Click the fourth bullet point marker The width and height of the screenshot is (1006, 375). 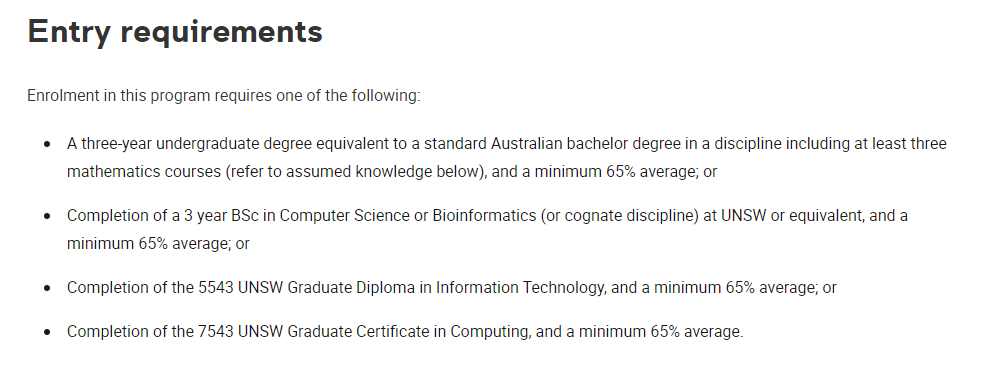point(47,332)
